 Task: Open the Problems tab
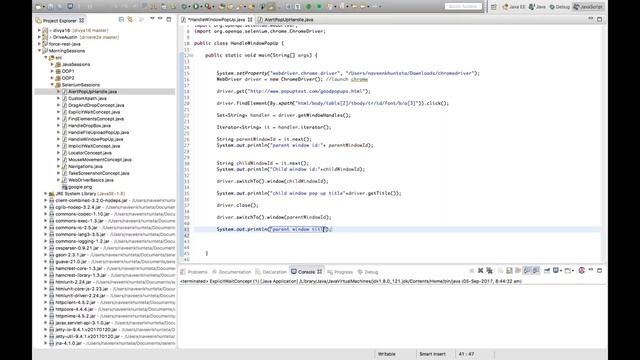click(x=194, y=272)
